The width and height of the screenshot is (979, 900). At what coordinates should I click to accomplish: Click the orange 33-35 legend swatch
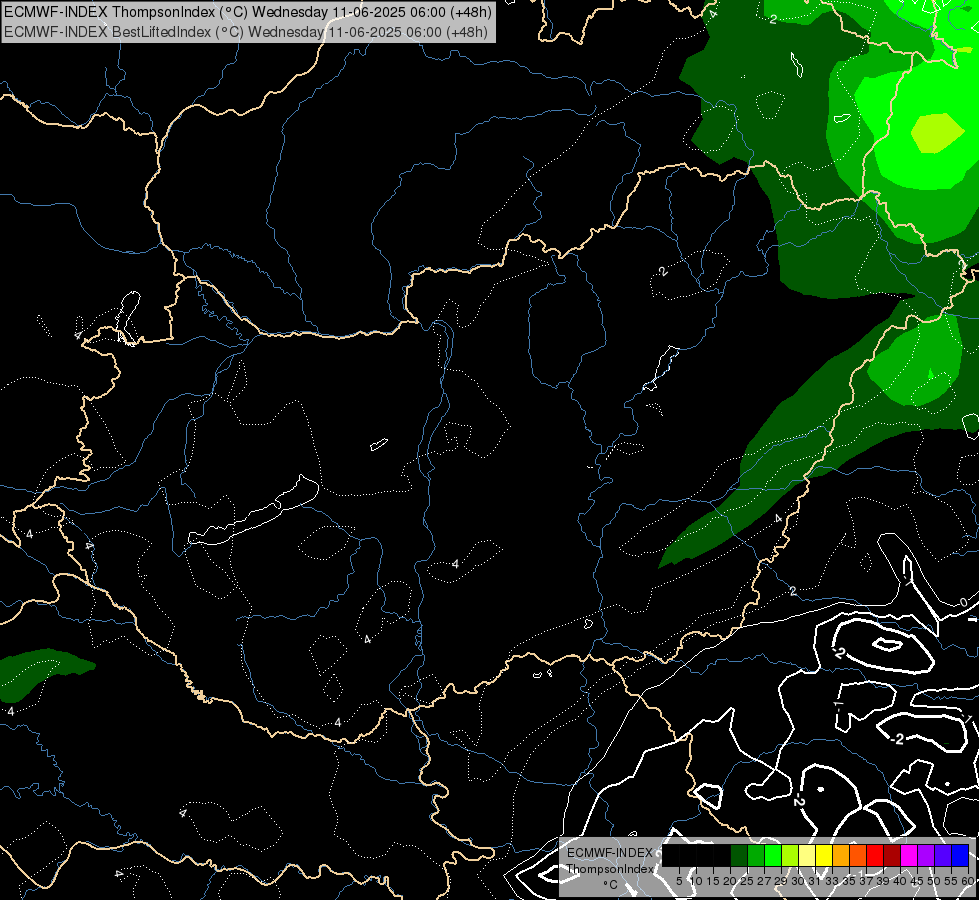tap(841, 855)
